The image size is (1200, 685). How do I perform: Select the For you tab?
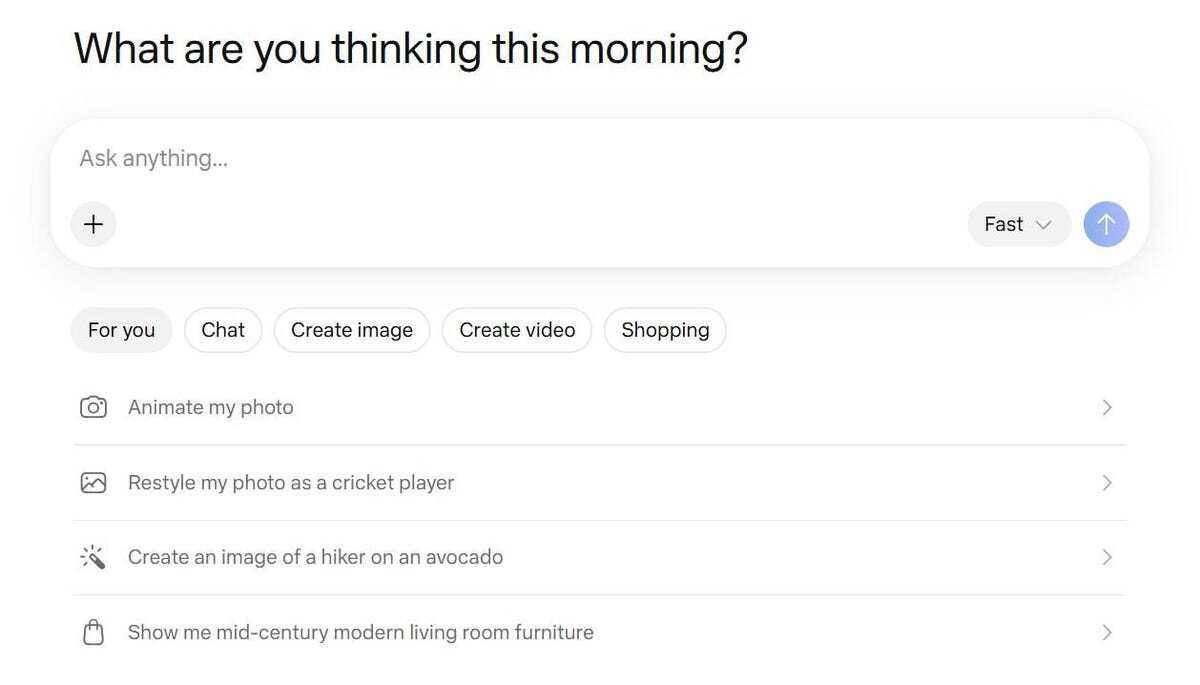click(121, 329)
